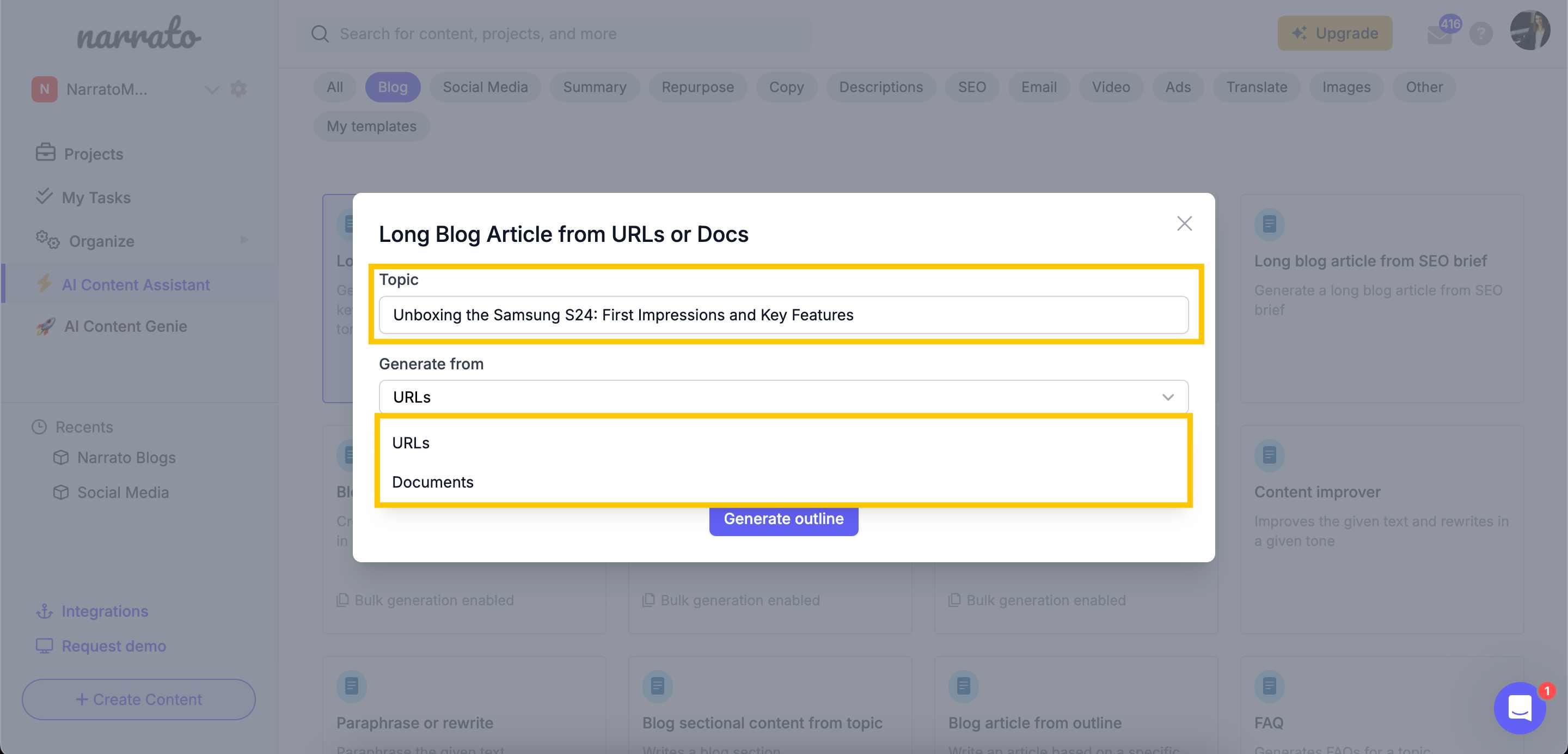The image size is (1568, 754).
Task: Click the Projects briefcase icon
Action: pyautogui.click(x=45, y=152)
